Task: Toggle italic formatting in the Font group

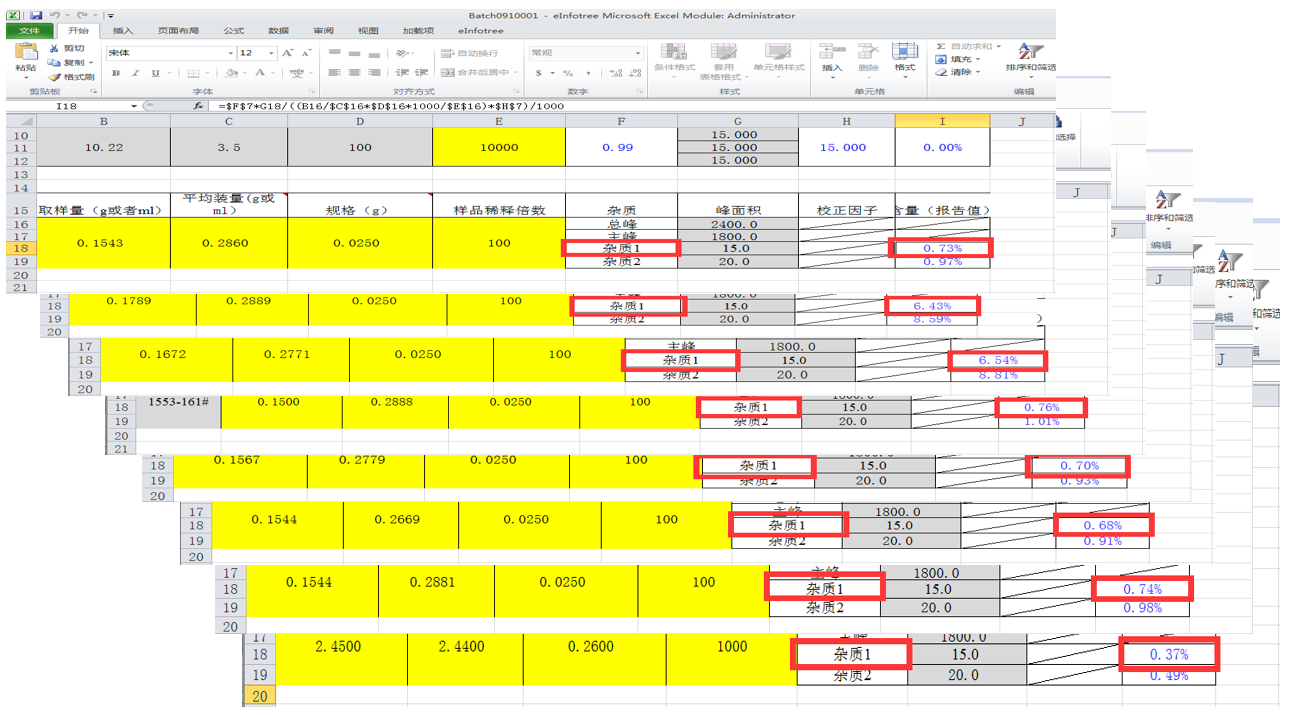Action: point(135,73)
